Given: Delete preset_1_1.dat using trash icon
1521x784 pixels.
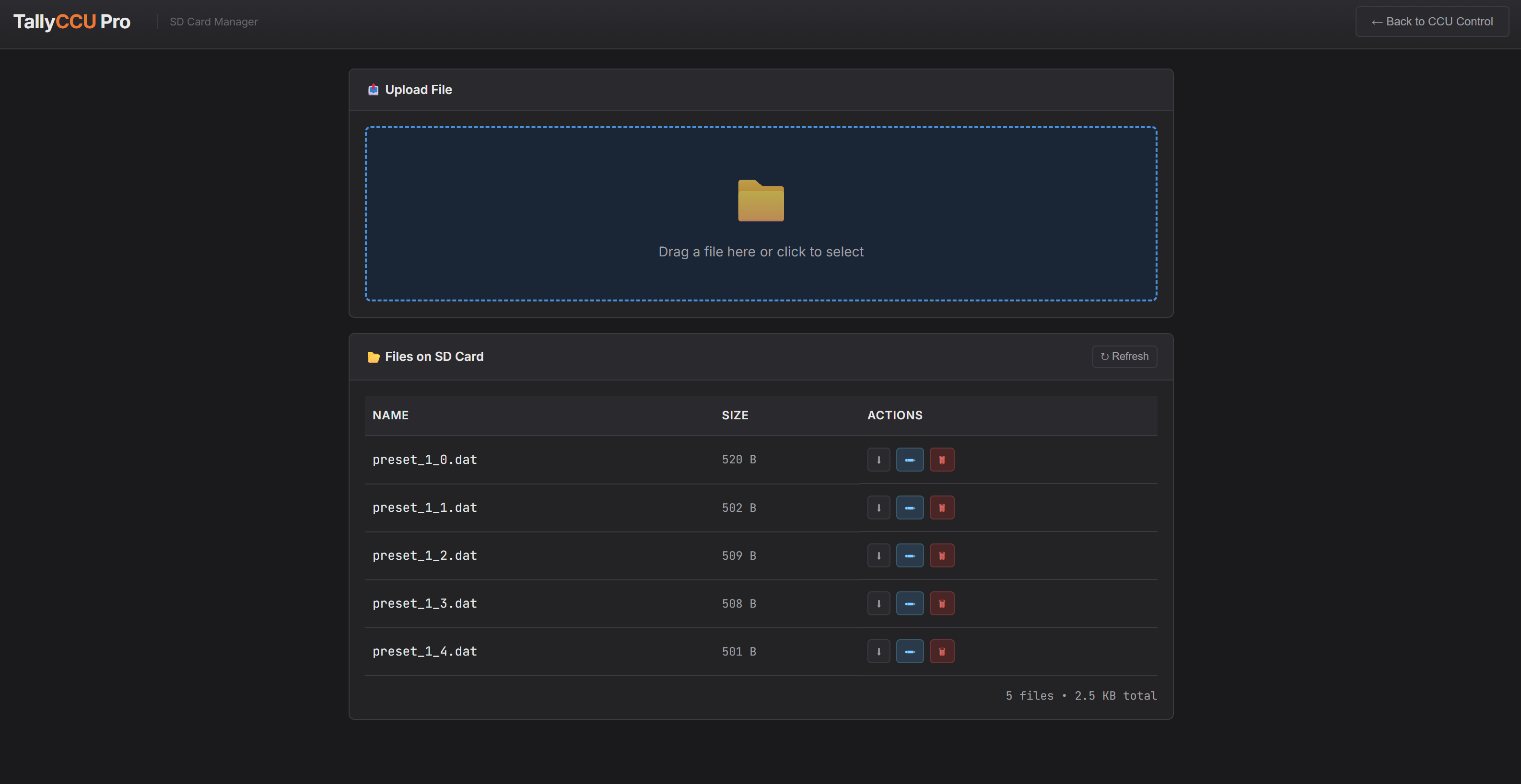Looking at the screenshot, I should click(942, 508).
